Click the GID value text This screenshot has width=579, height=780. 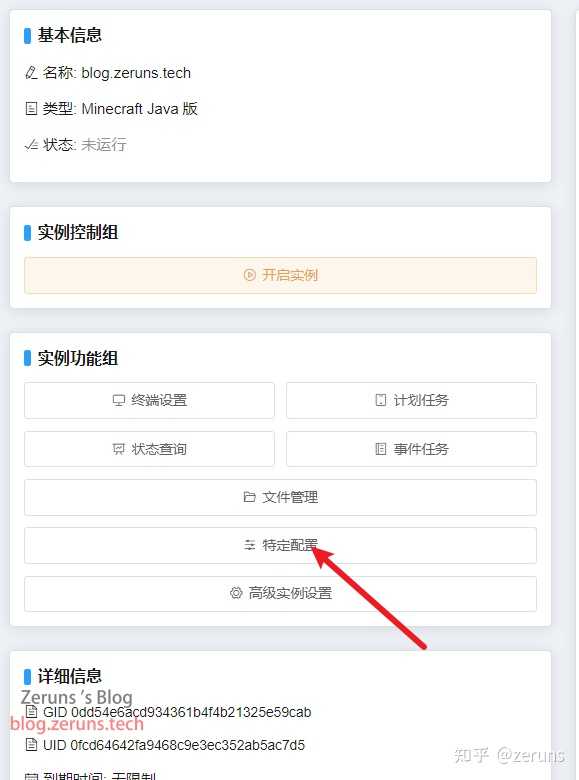(191, 712)
